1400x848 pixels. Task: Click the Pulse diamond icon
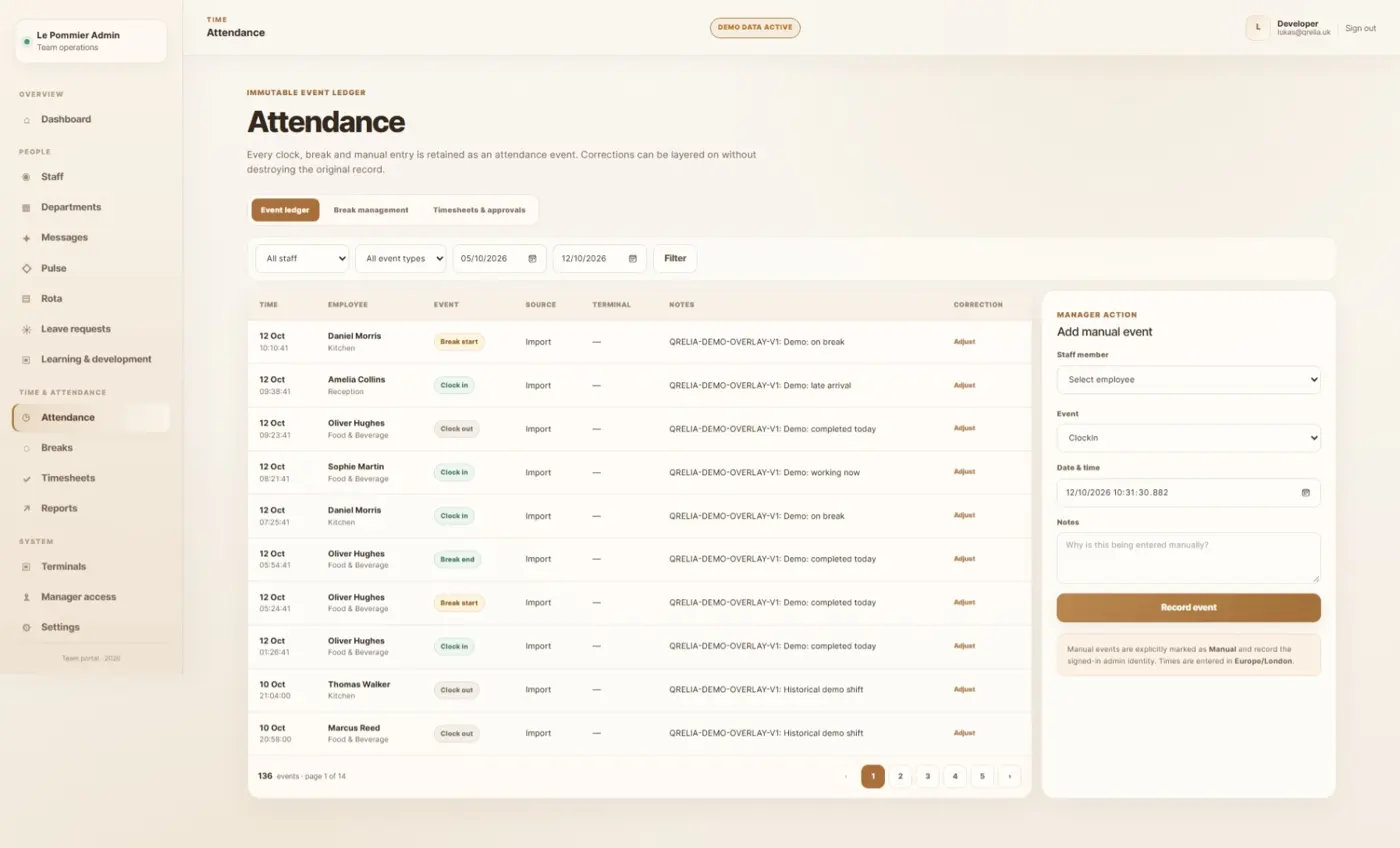point(26,269)
